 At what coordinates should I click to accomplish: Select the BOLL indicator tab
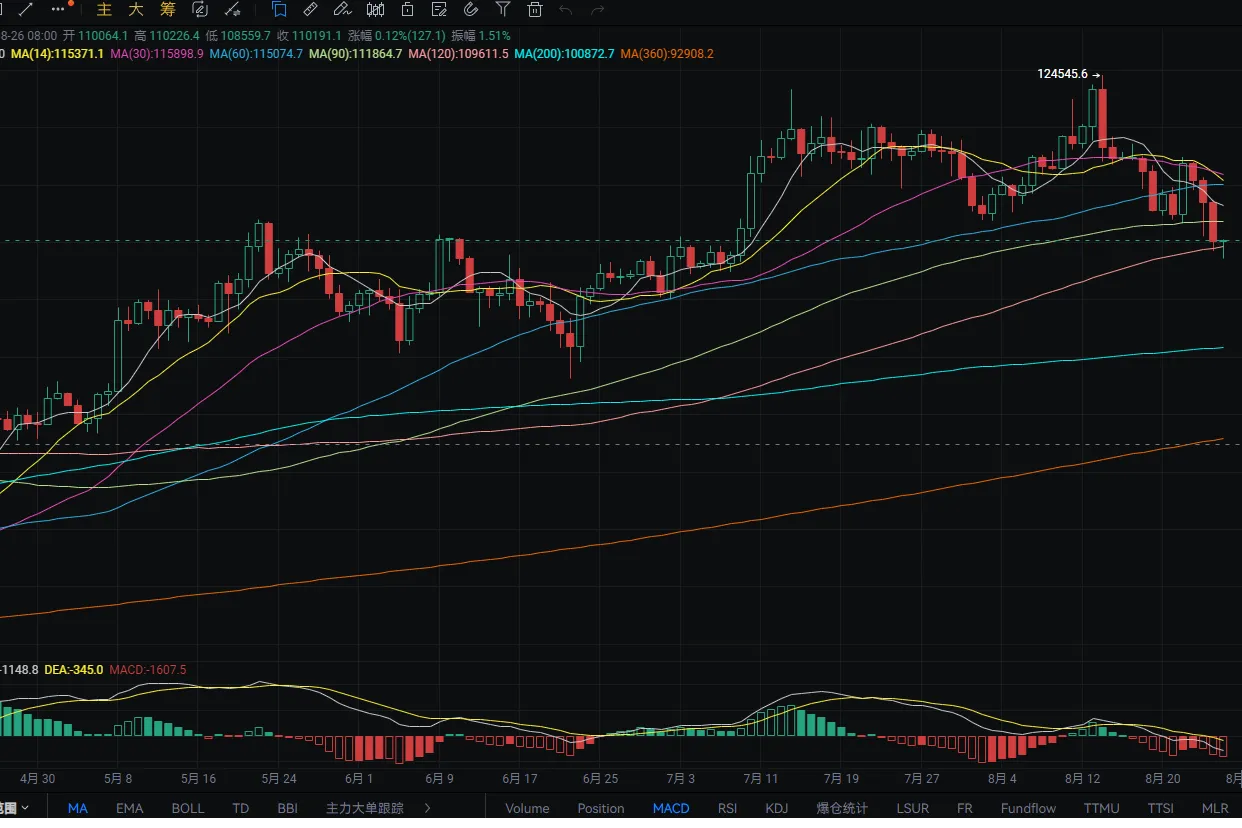187,808
